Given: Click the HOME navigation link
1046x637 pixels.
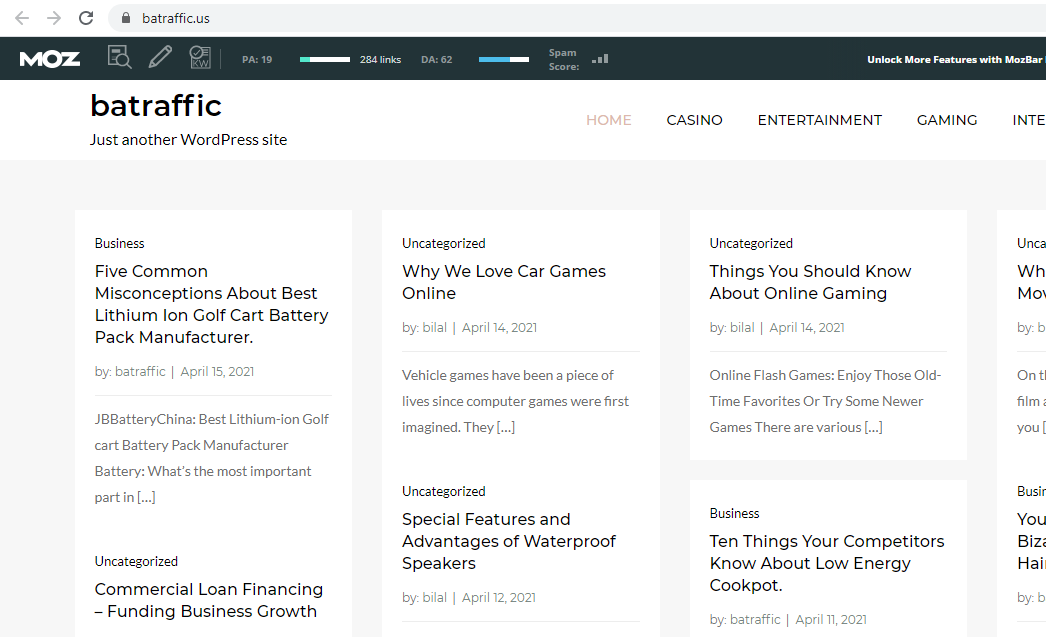Looking at the screenshot, I should click(x=608, y=120).
